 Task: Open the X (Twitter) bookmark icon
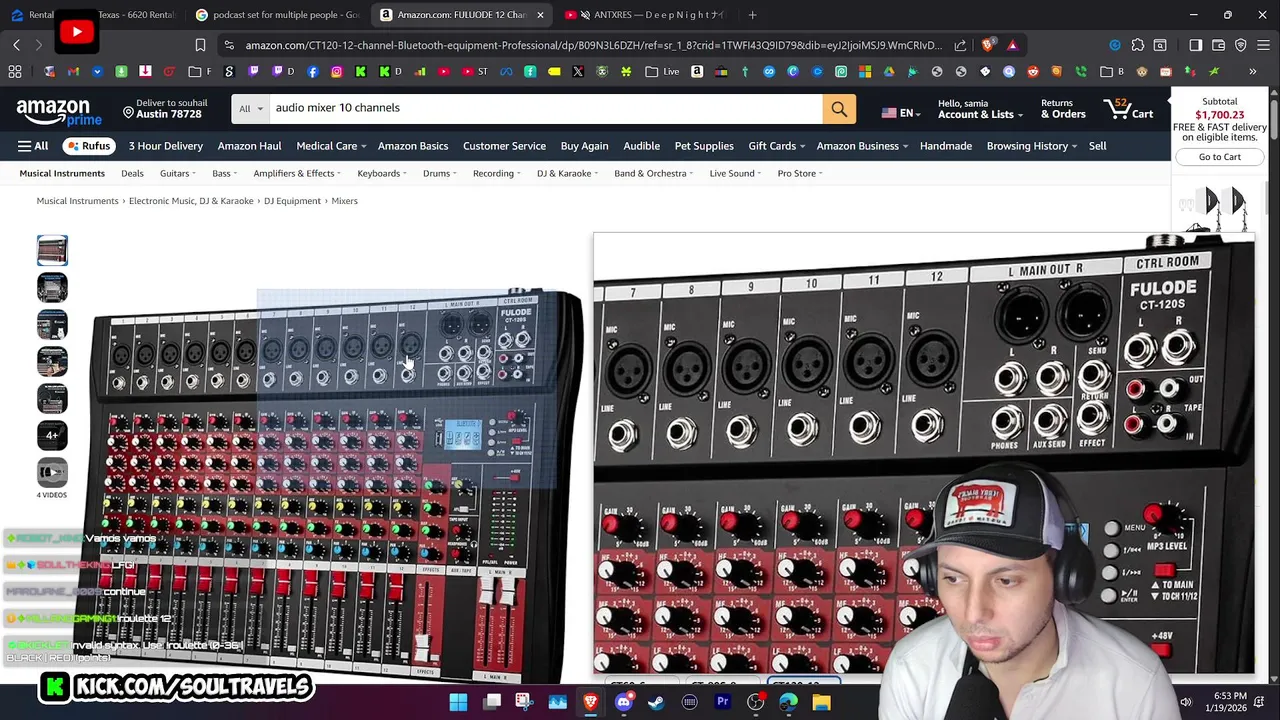pyautogui.click(x=578, y=71)
